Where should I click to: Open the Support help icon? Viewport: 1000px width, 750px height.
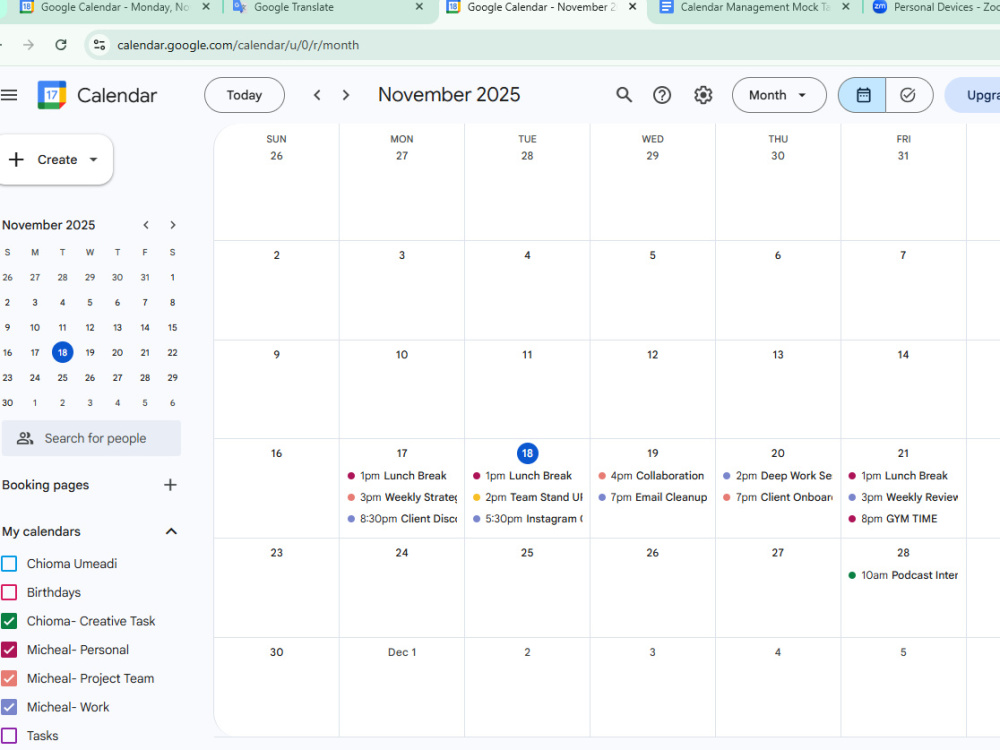click(662, 95)
